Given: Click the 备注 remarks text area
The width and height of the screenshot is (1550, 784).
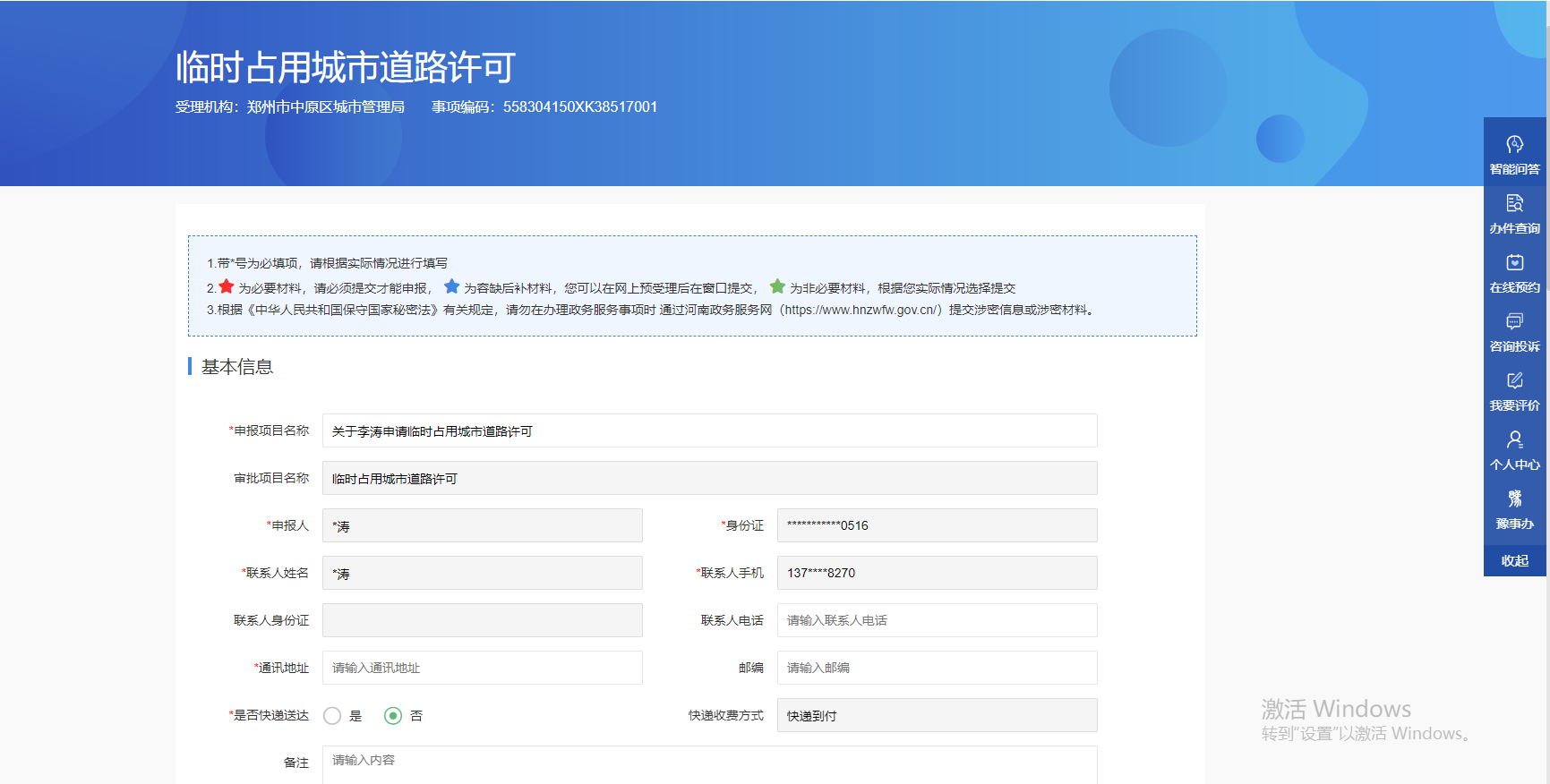Looking at the screenshot, I should coord(709,763).
